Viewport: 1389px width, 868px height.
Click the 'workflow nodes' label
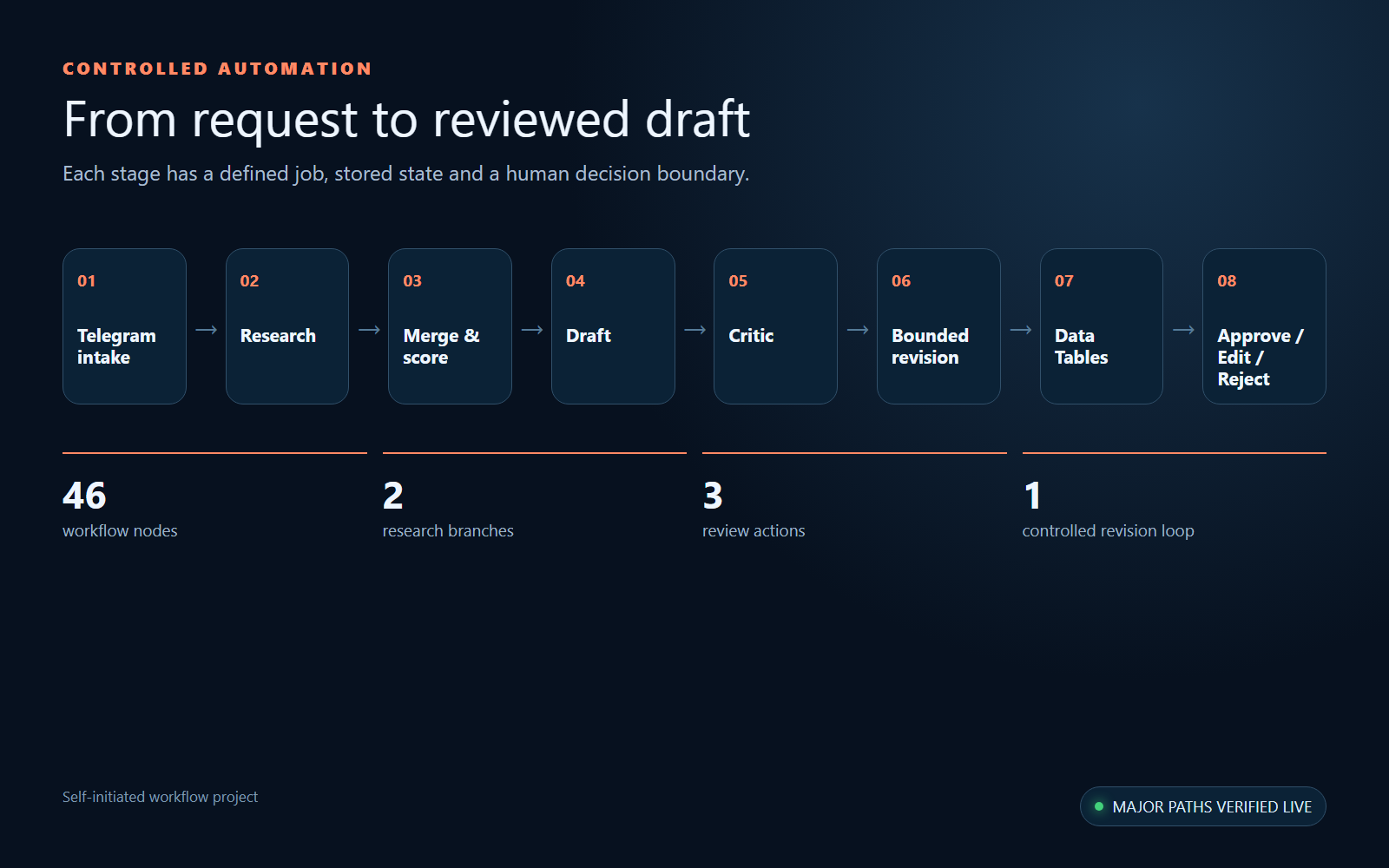(120, 530)
